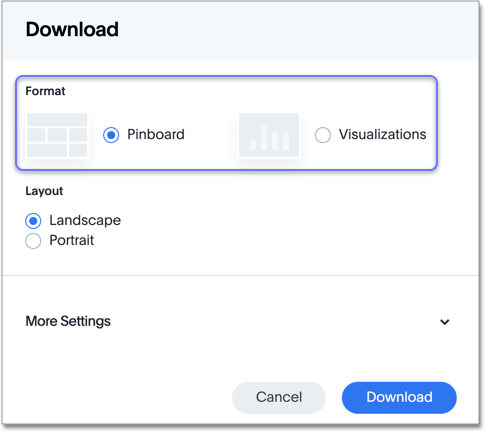This screenshot has width=485, height=432.
Task: Choose the Portrait layout option
Action: pos(33,241)
